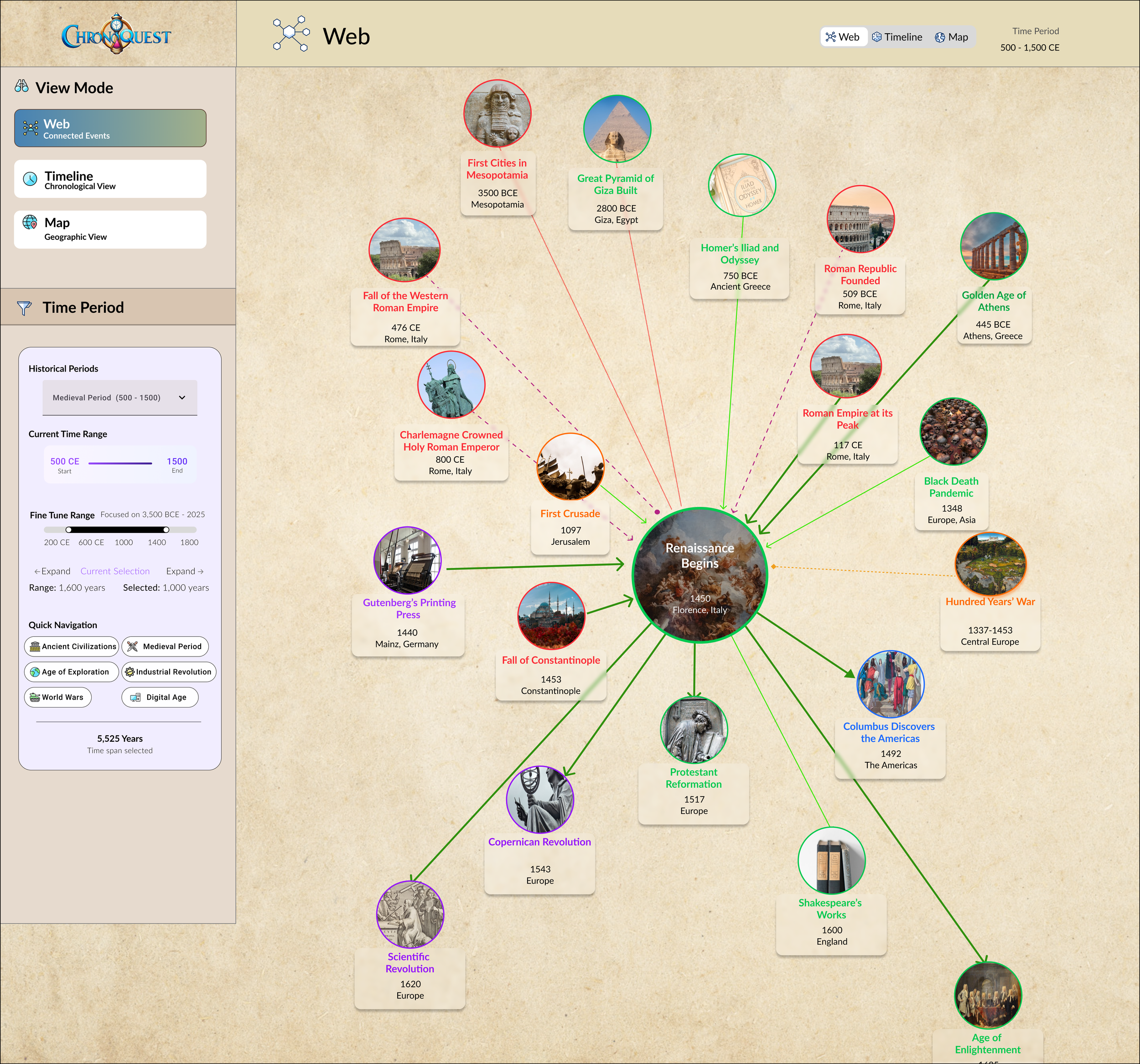Expand range to the right

coord(185,571)
